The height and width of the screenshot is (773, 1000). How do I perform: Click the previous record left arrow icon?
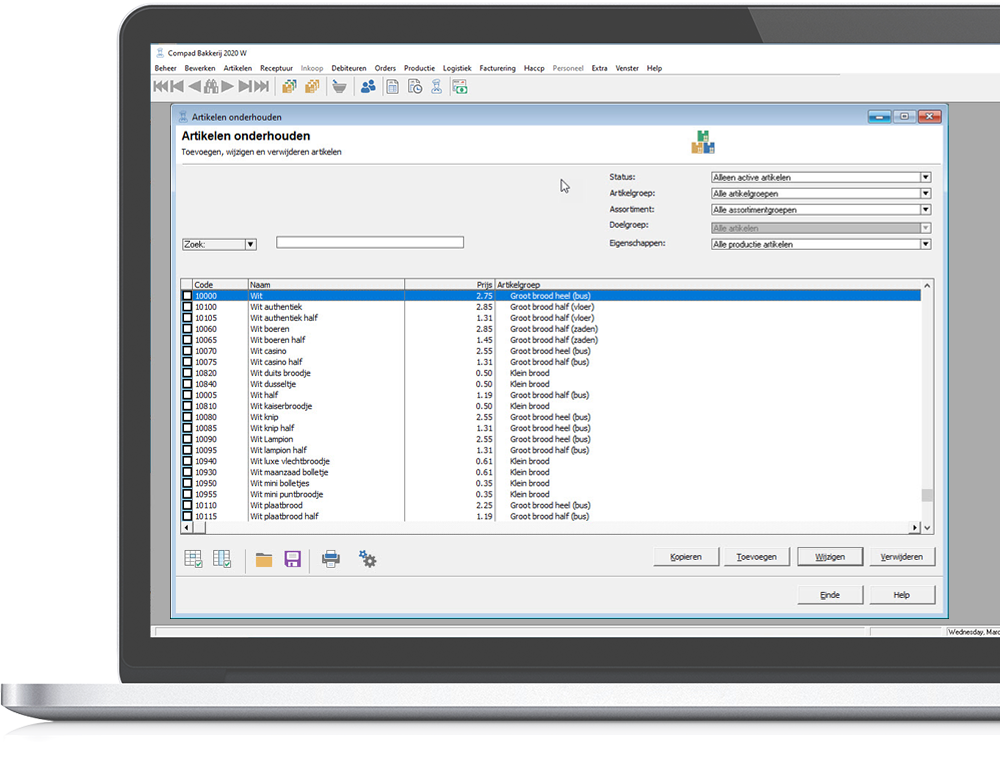(195, 87)
